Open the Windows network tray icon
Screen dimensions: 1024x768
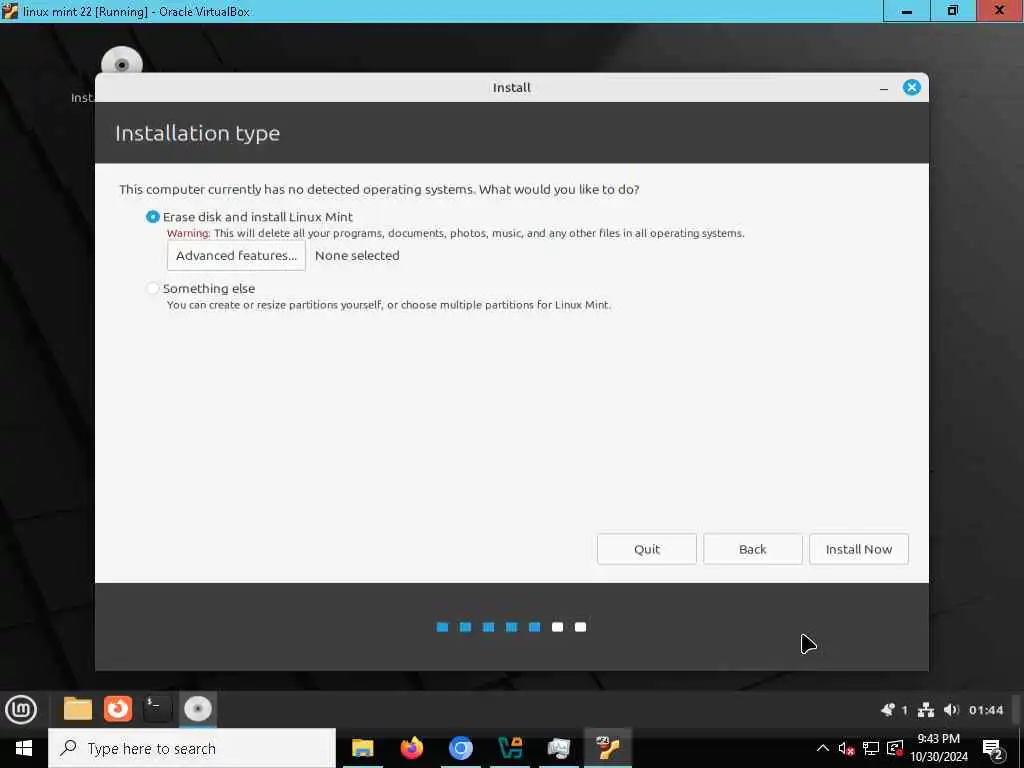point(871,748)
